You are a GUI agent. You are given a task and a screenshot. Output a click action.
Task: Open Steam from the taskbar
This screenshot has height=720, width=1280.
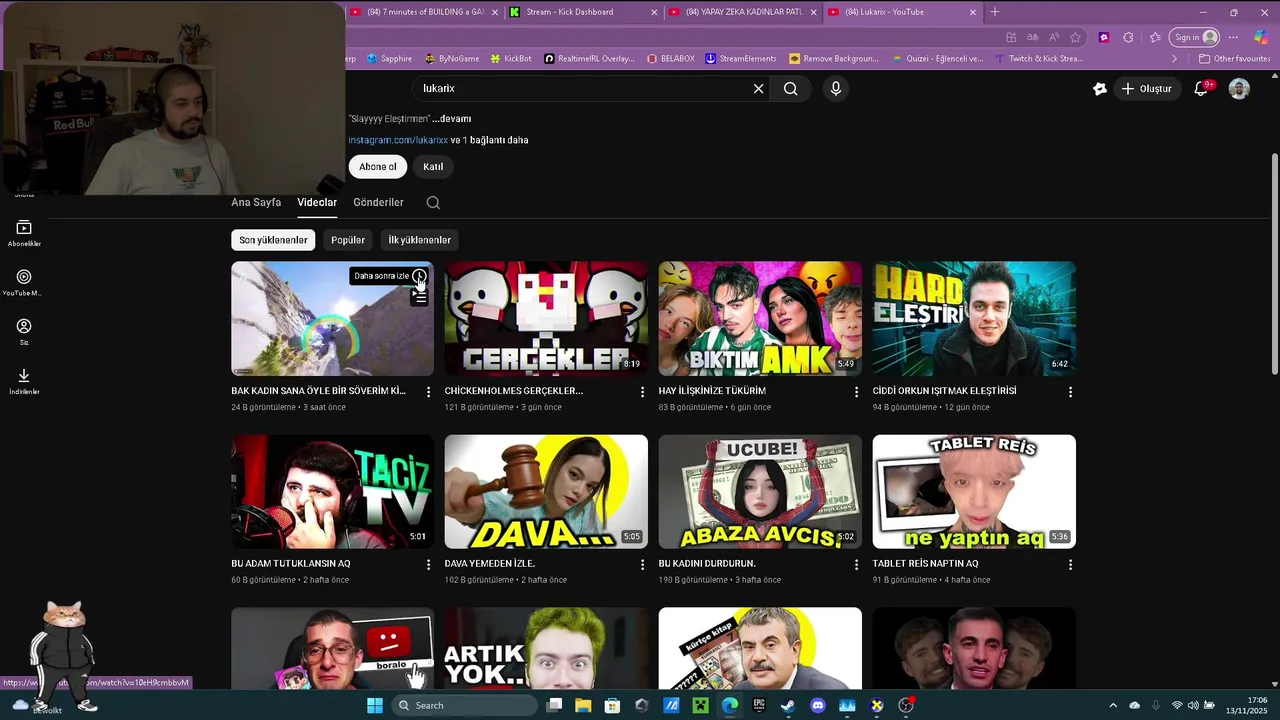pyautogui.click(x=788, y=705)
